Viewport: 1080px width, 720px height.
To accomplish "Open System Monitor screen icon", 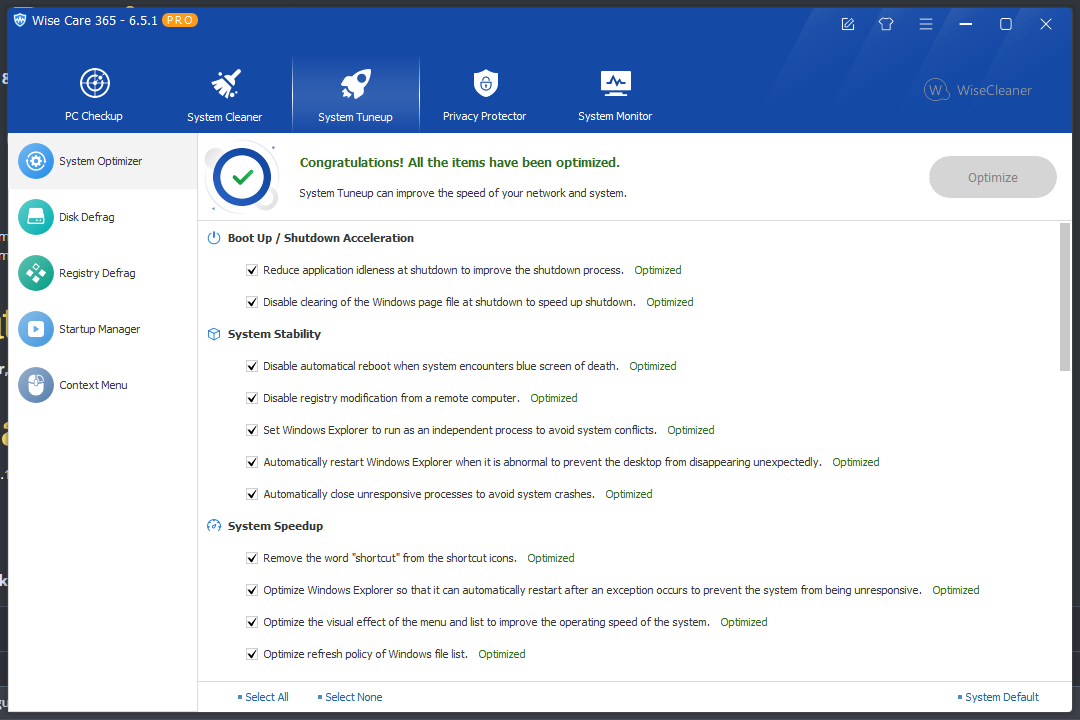I will tap(615, 83).
